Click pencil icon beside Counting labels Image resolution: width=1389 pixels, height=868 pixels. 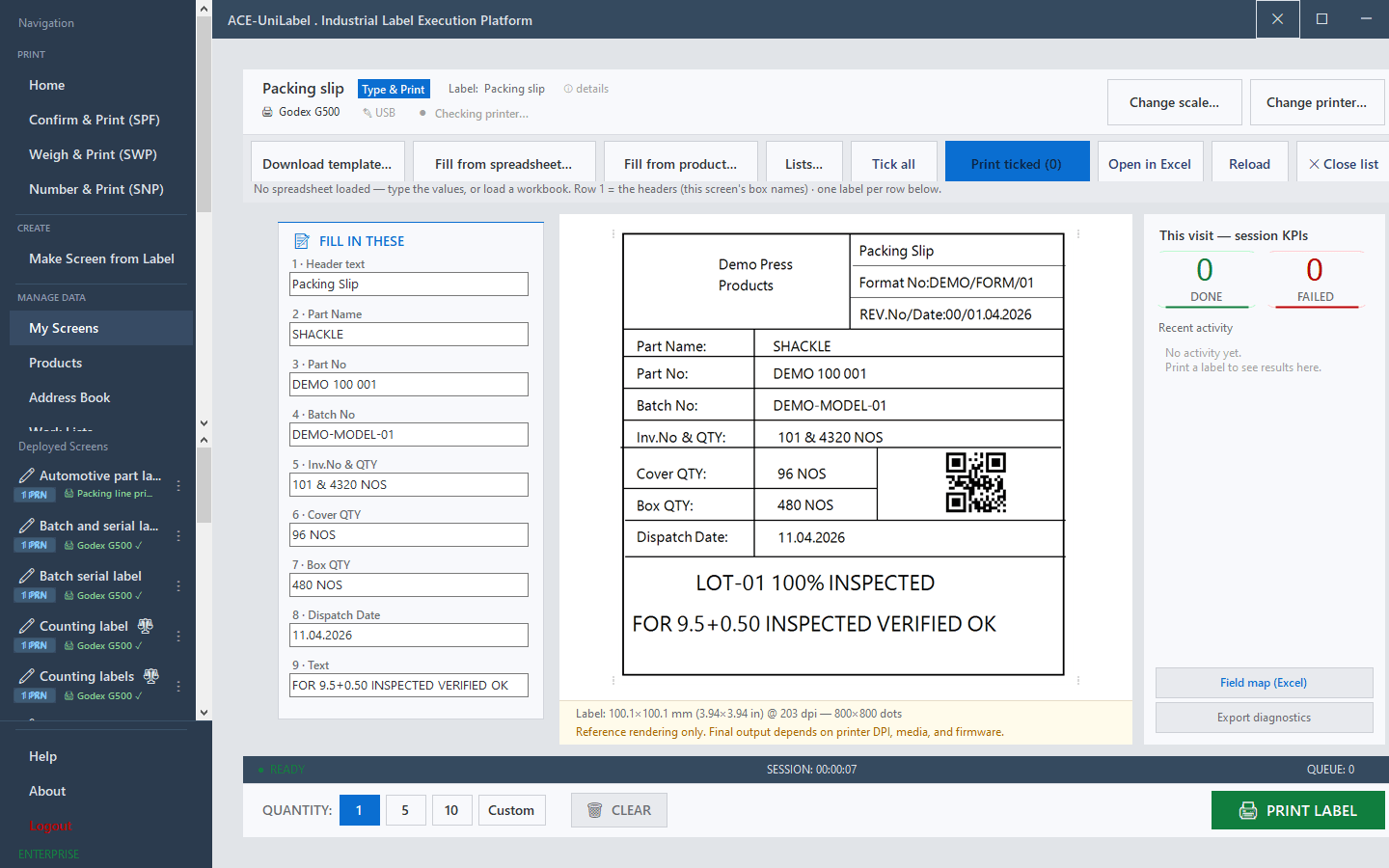[26, 676]
